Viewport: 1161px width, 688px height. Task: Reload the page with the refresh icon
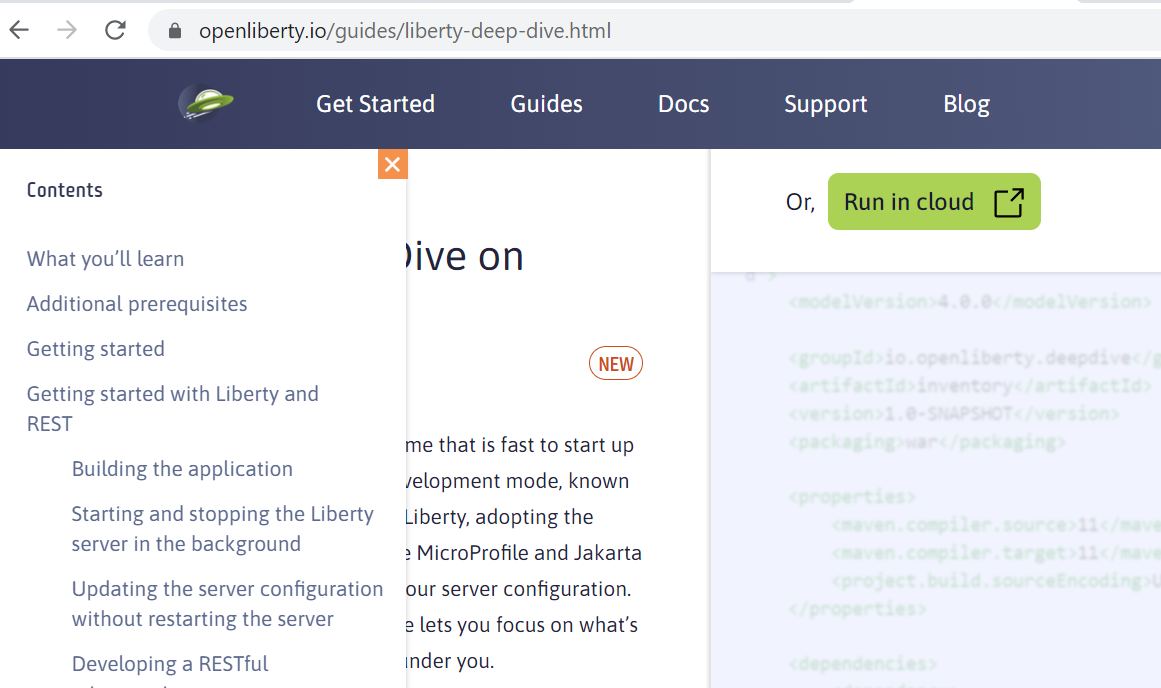pos(115,30)
